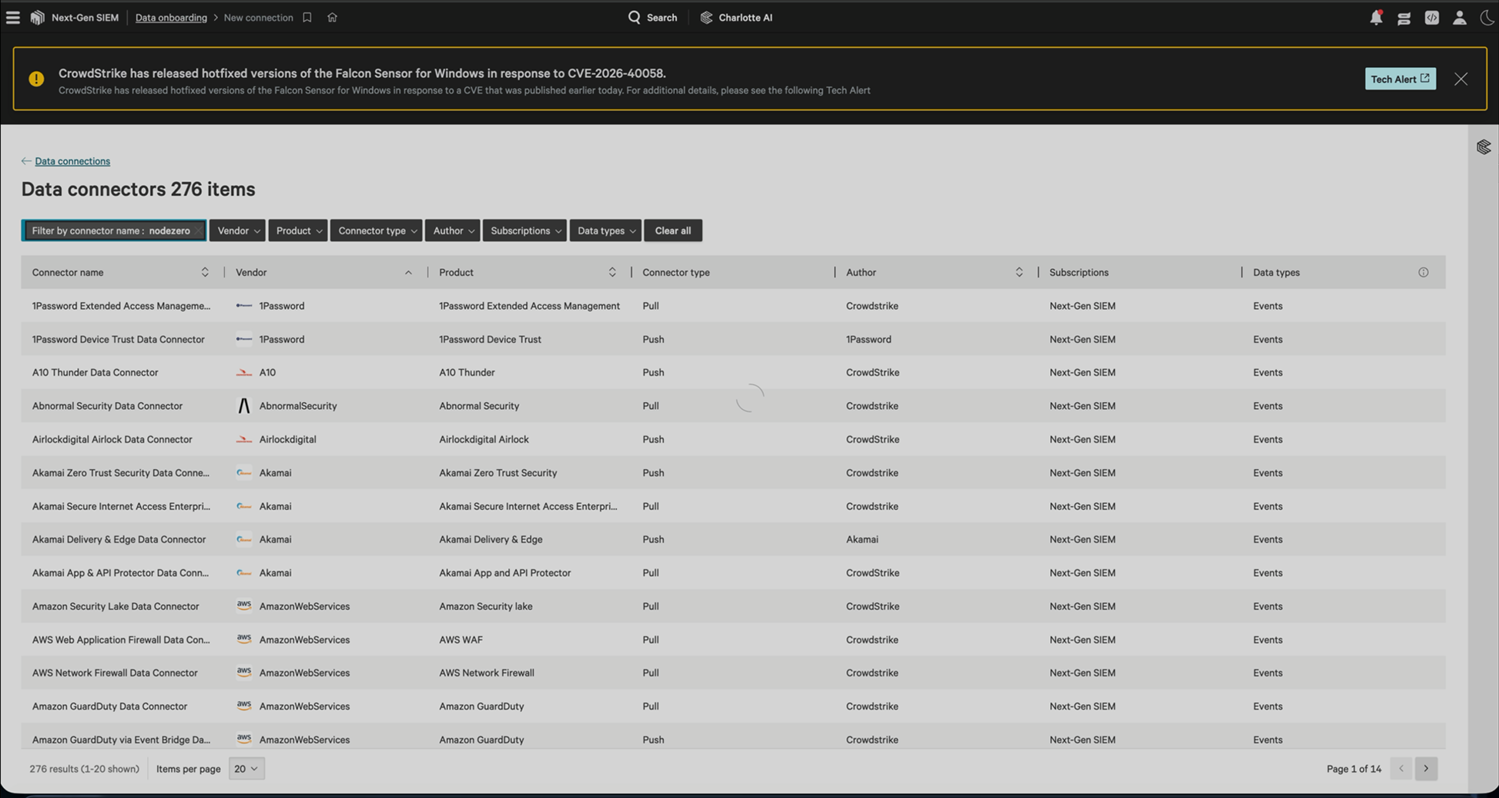The width and height of the screenshot is (1499, 798).
Task: Click the Akamai logo in the Zero Trust Security row
Action: pyautogui.click(x=244, y=473)
